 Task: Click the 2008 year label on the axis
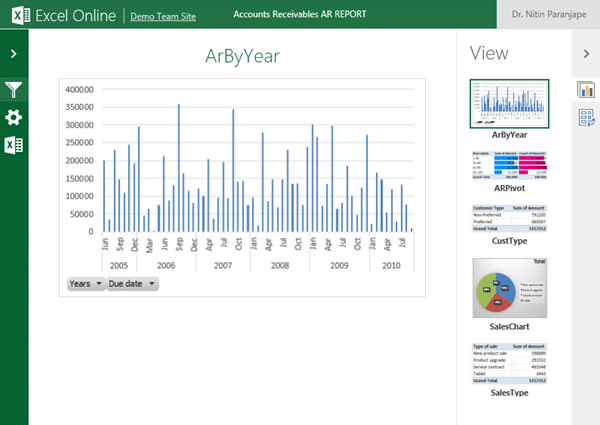coord(280,265)
